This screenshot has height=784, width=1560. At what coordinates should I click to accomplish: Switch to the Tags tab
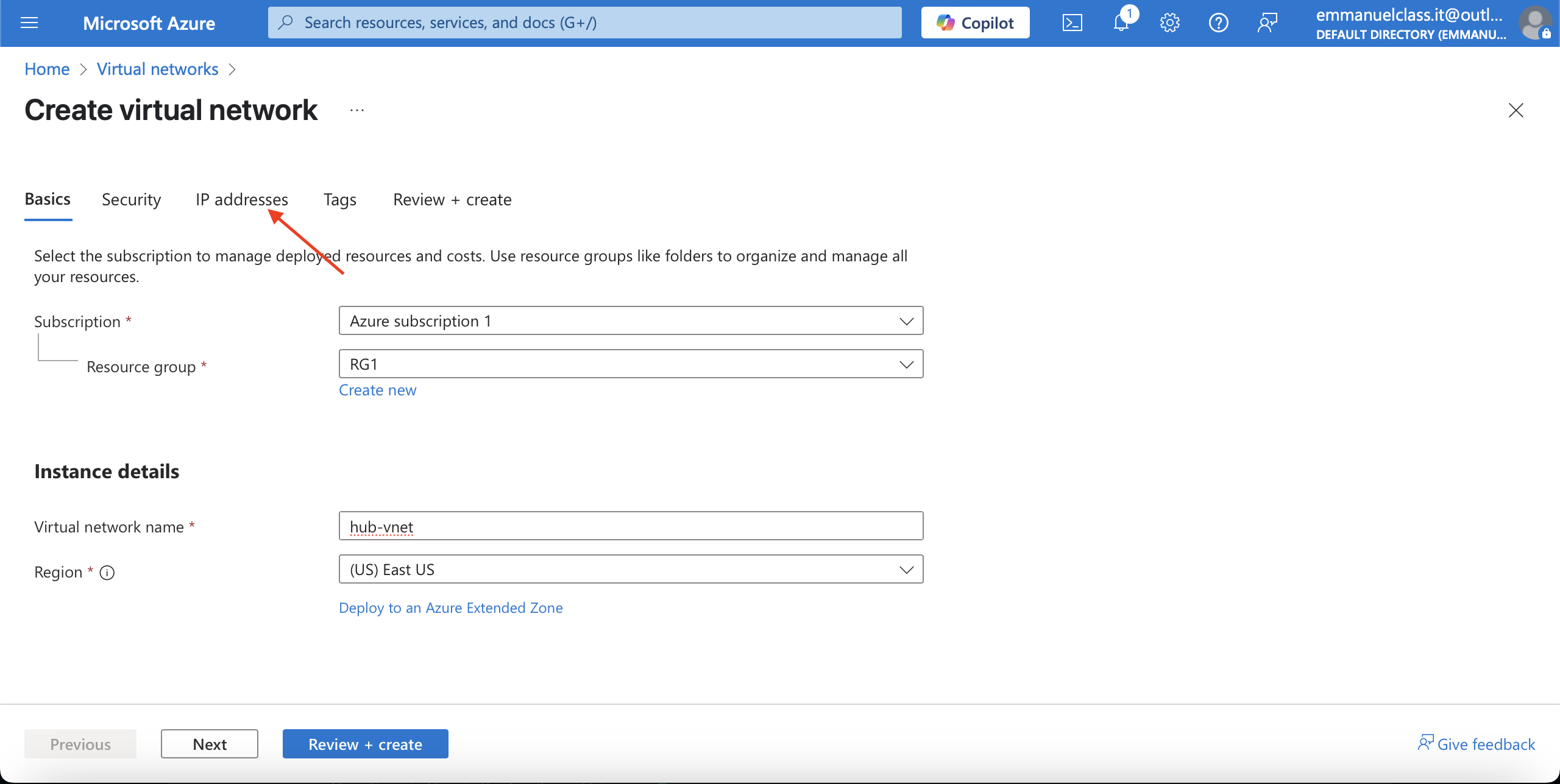[x=340, y=200]
